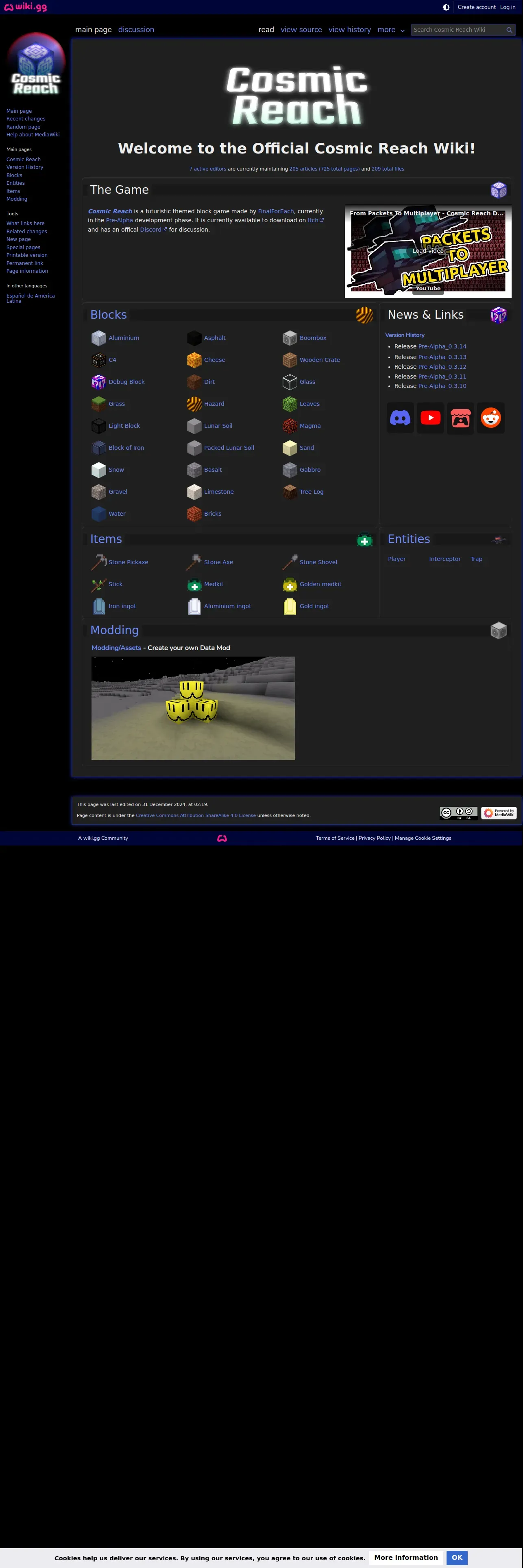
Task: Click the Stone Pickaxe item icon
Action: 98,563
